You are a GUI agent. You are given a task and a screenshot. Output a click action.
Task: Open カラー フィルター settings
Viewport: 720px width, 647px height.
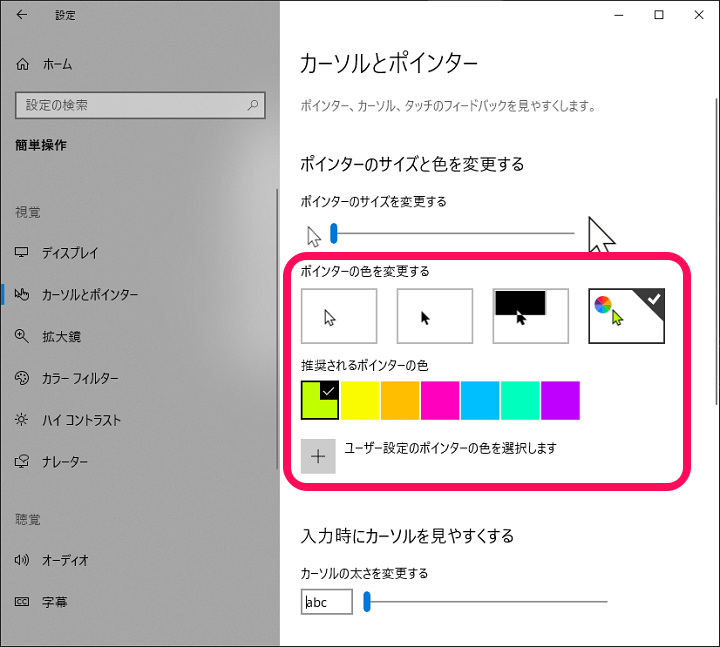click(80, 378)
